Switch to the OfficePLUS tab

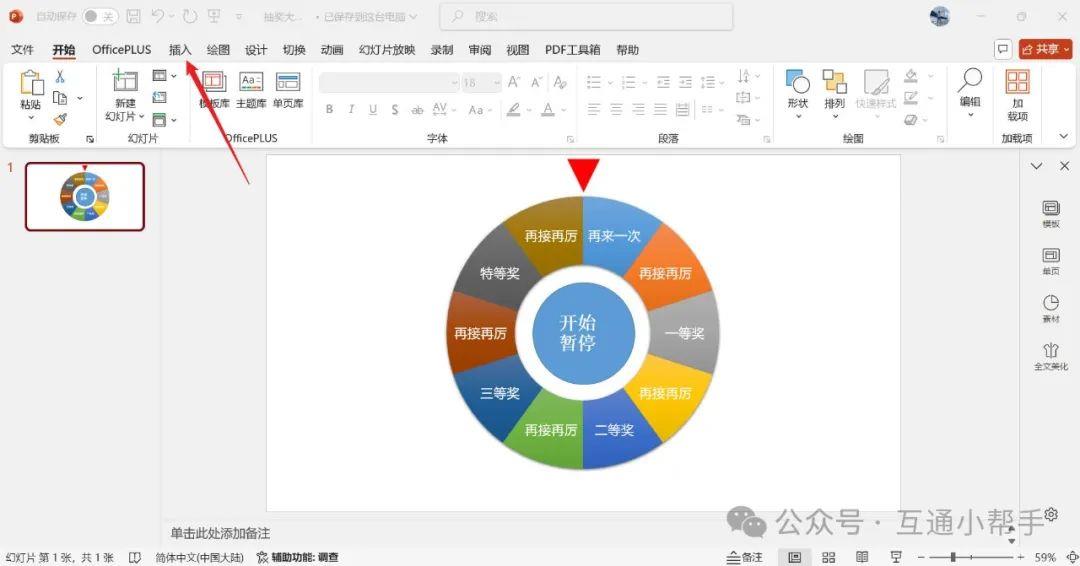point(121,50)
